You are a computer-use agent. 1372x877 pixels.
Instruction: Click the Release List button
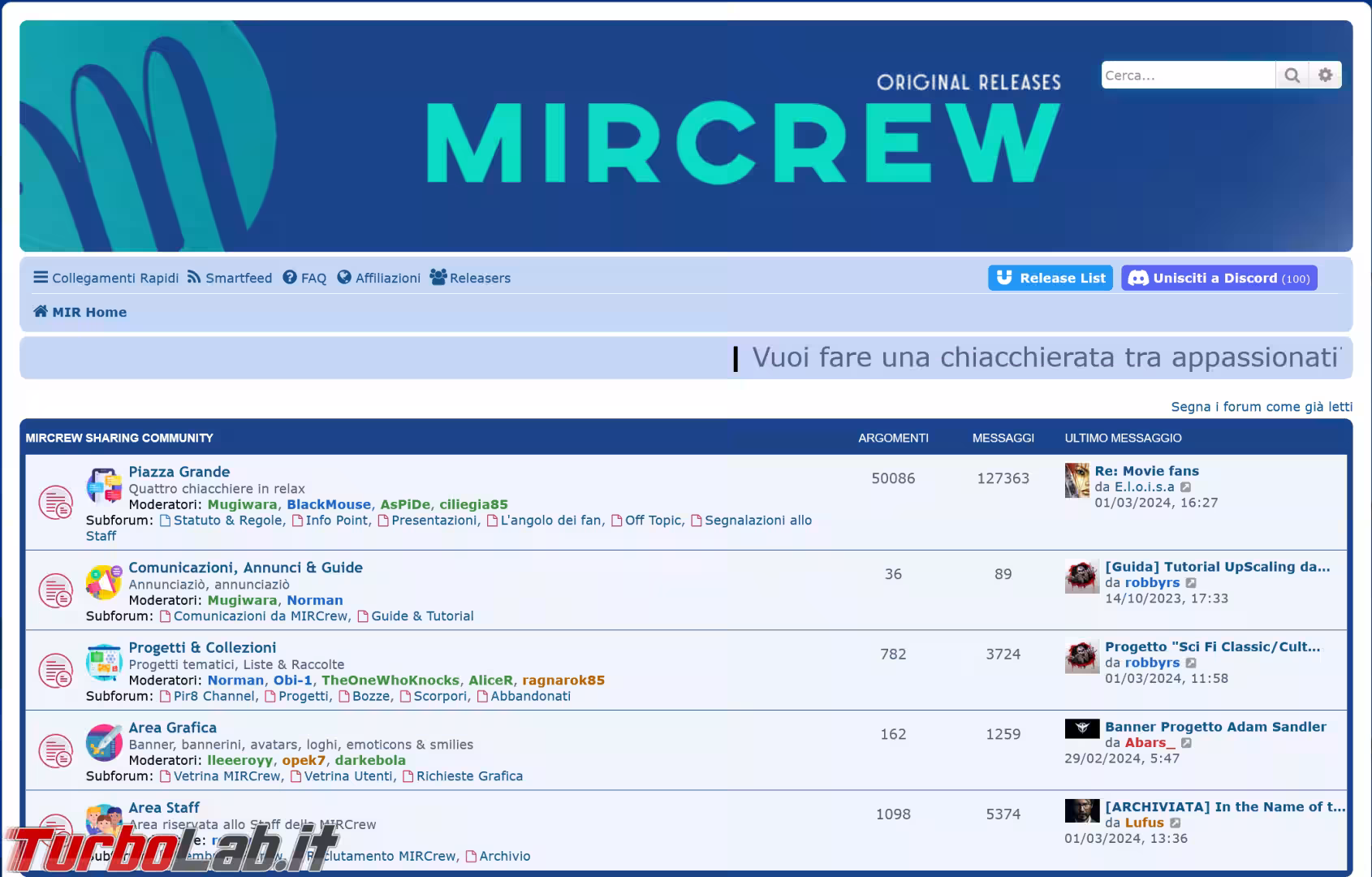coord(1051,278)
